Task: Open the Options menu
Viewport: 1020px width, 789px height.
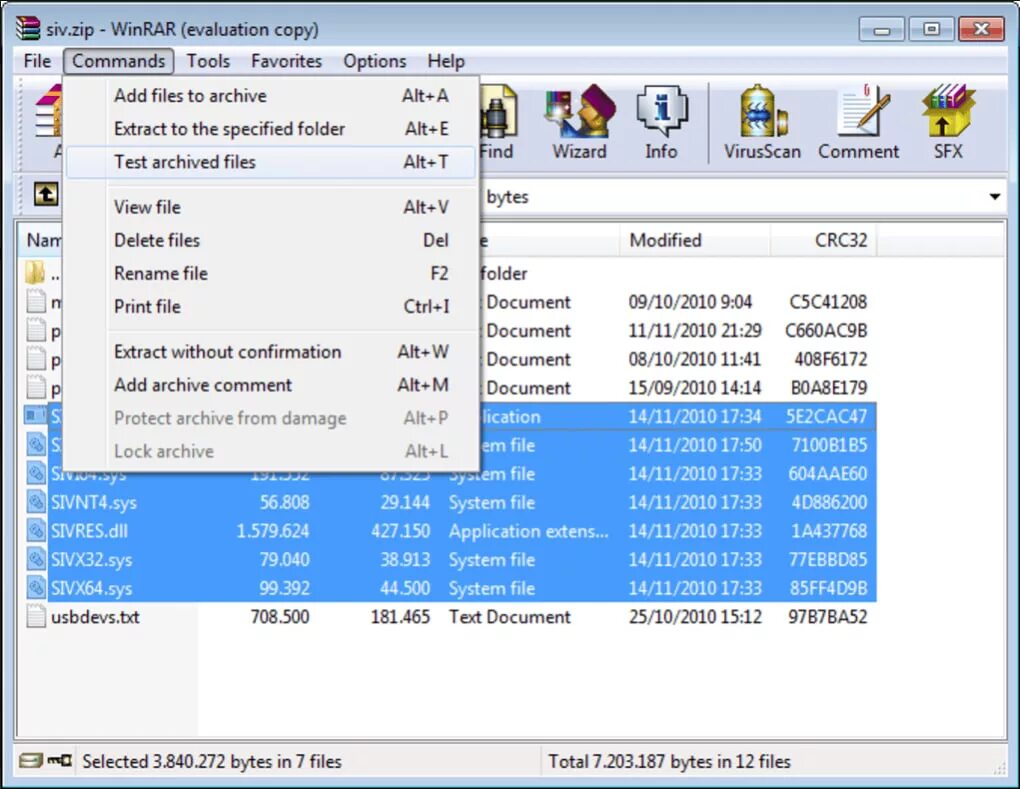Action: coord(375,61)
